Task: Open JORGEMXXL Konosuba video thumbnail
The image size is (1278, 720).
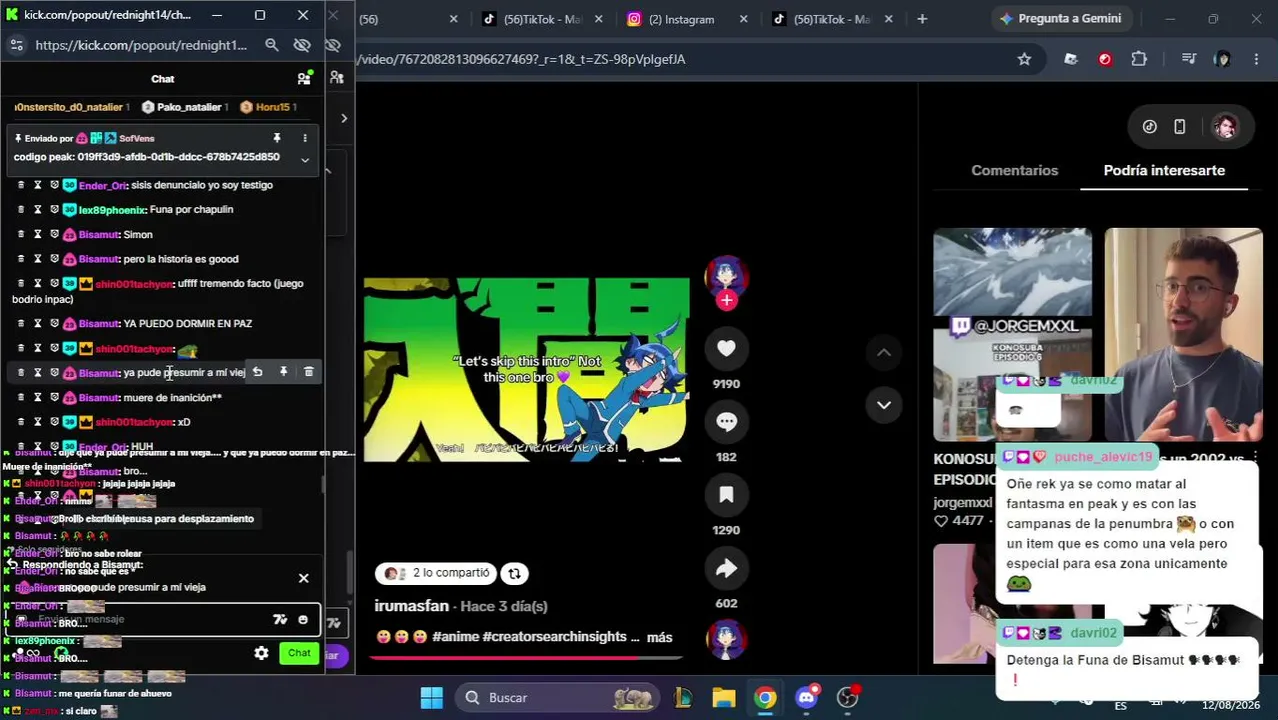Action: (x=1012, y=334)
